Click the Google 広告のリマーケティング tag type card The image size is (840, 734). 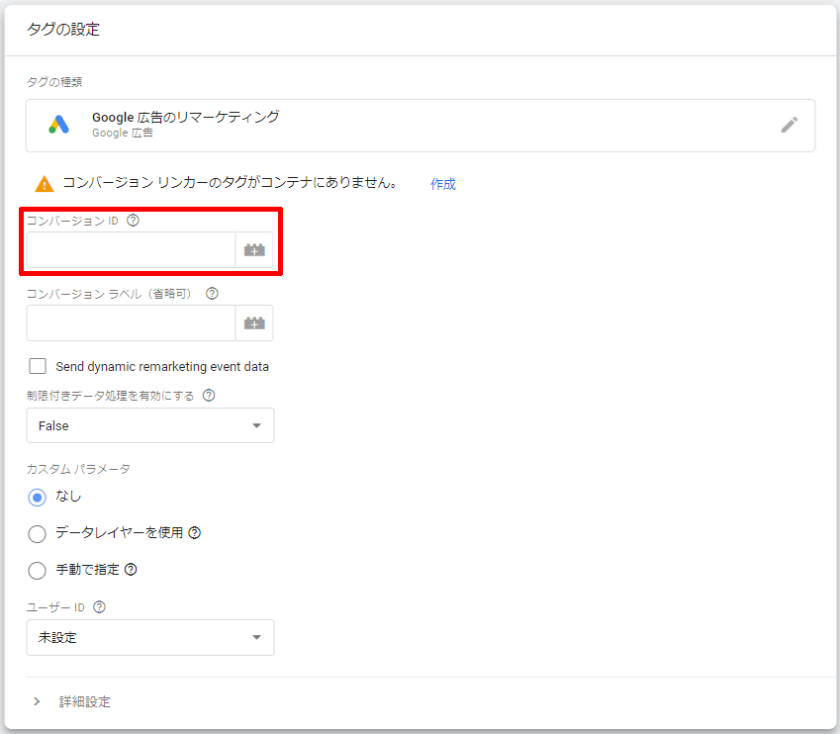[421, 125]
